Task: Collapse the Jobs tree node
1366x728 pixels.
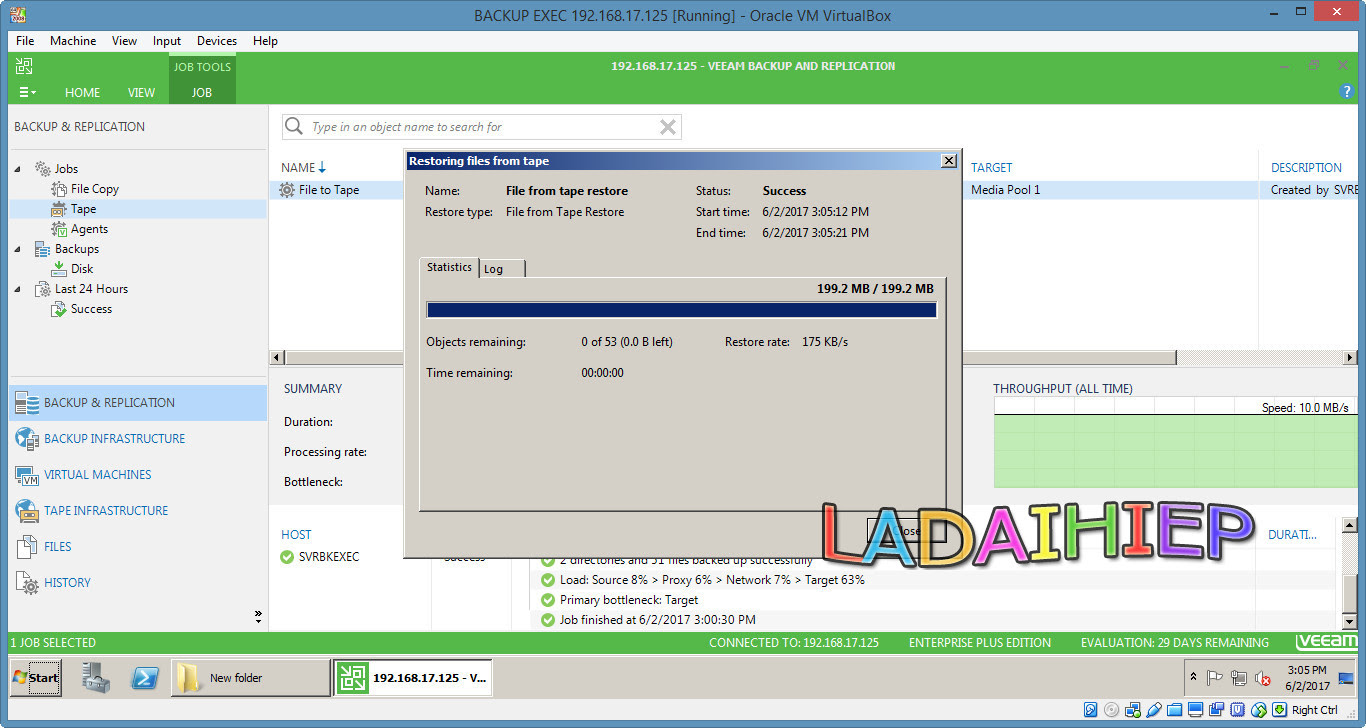Action: click(17, 169)
